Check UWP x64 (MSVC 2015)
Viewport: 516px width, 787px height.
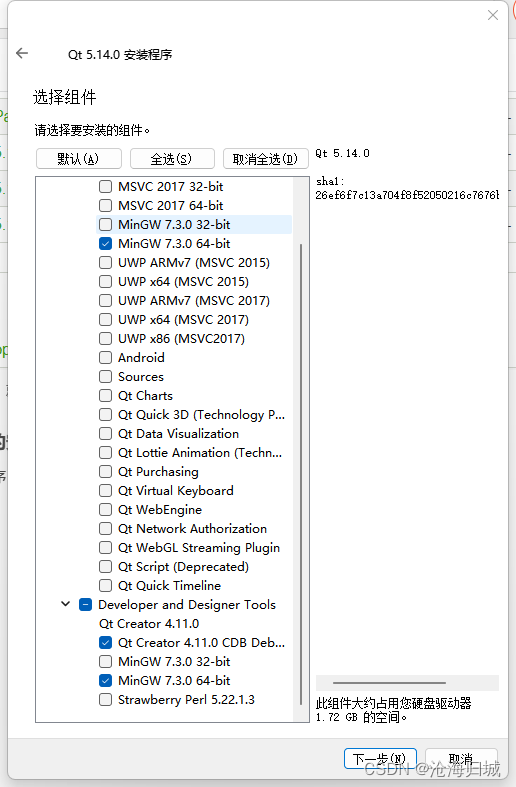point(105,282)
